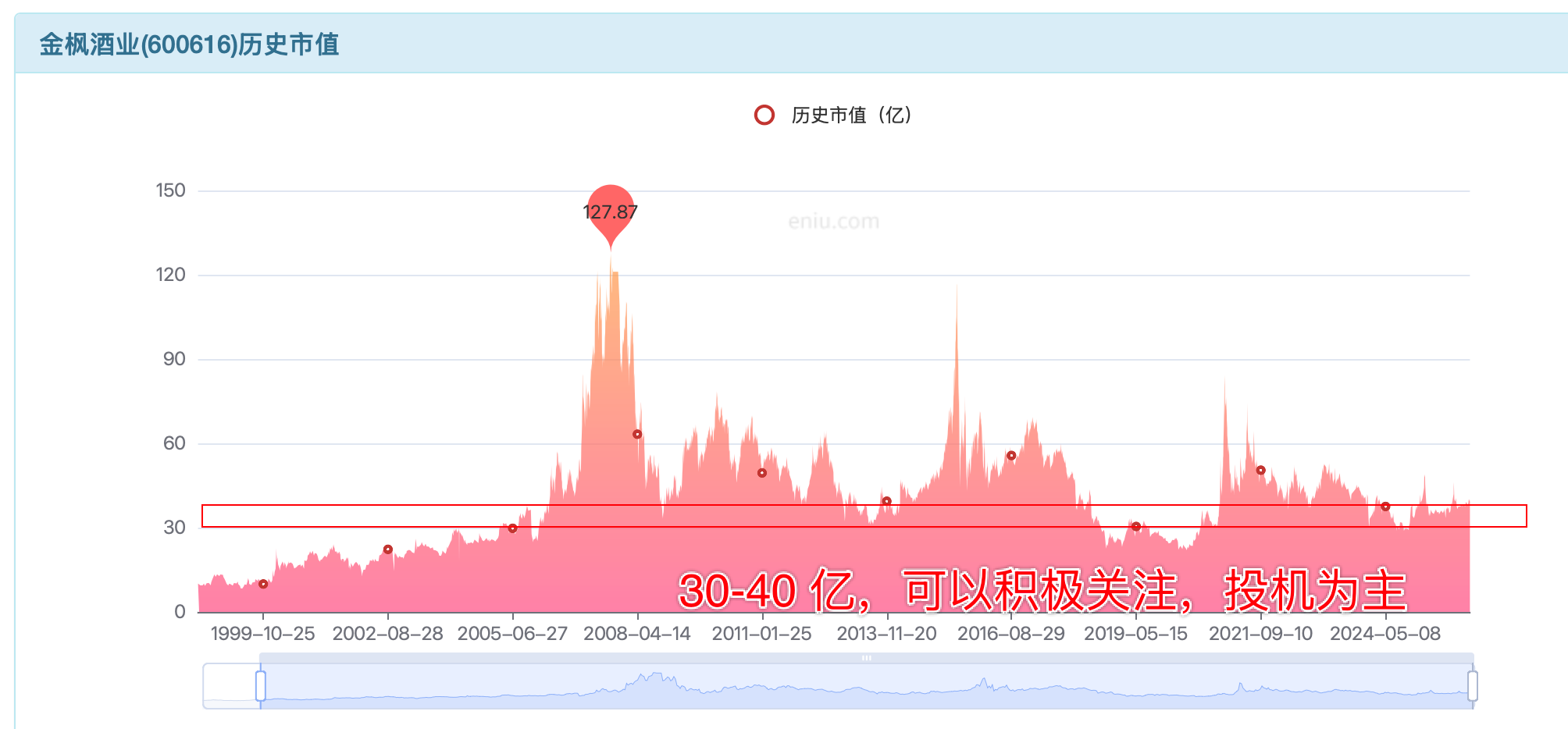The image size is (1568, 729).
Task: Click the right handle of the zoom slider
Action: (x=1473, y=686)
